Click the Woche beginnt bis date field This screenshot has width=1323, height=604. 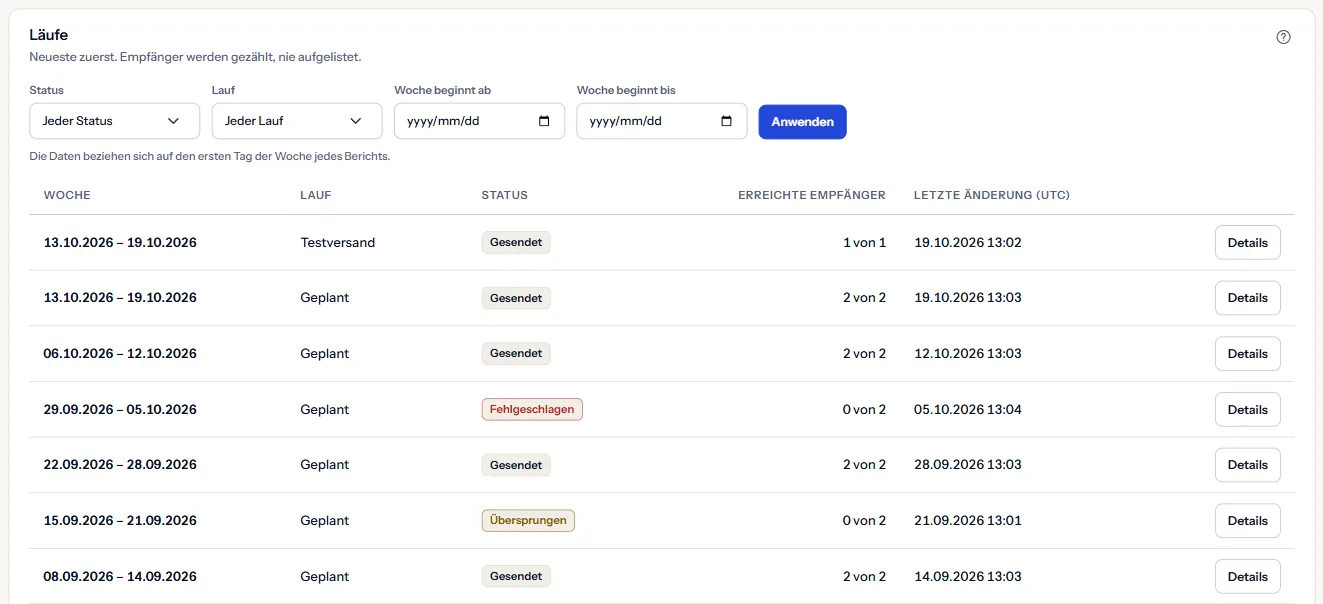(x=662, y=121)
